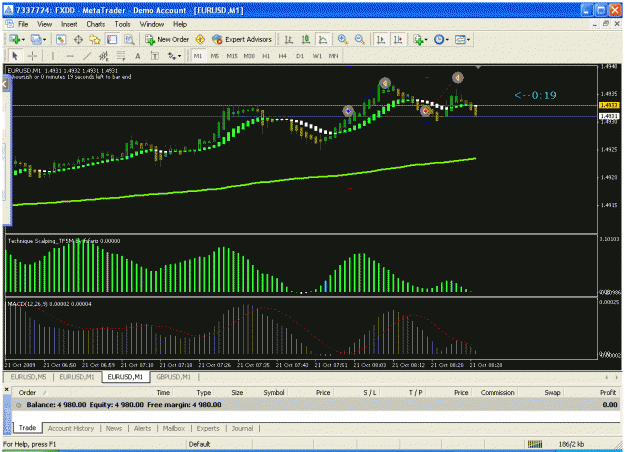The image size is (625, 452).
Task: Open the Periods clock icon
Action: point(439,39)
